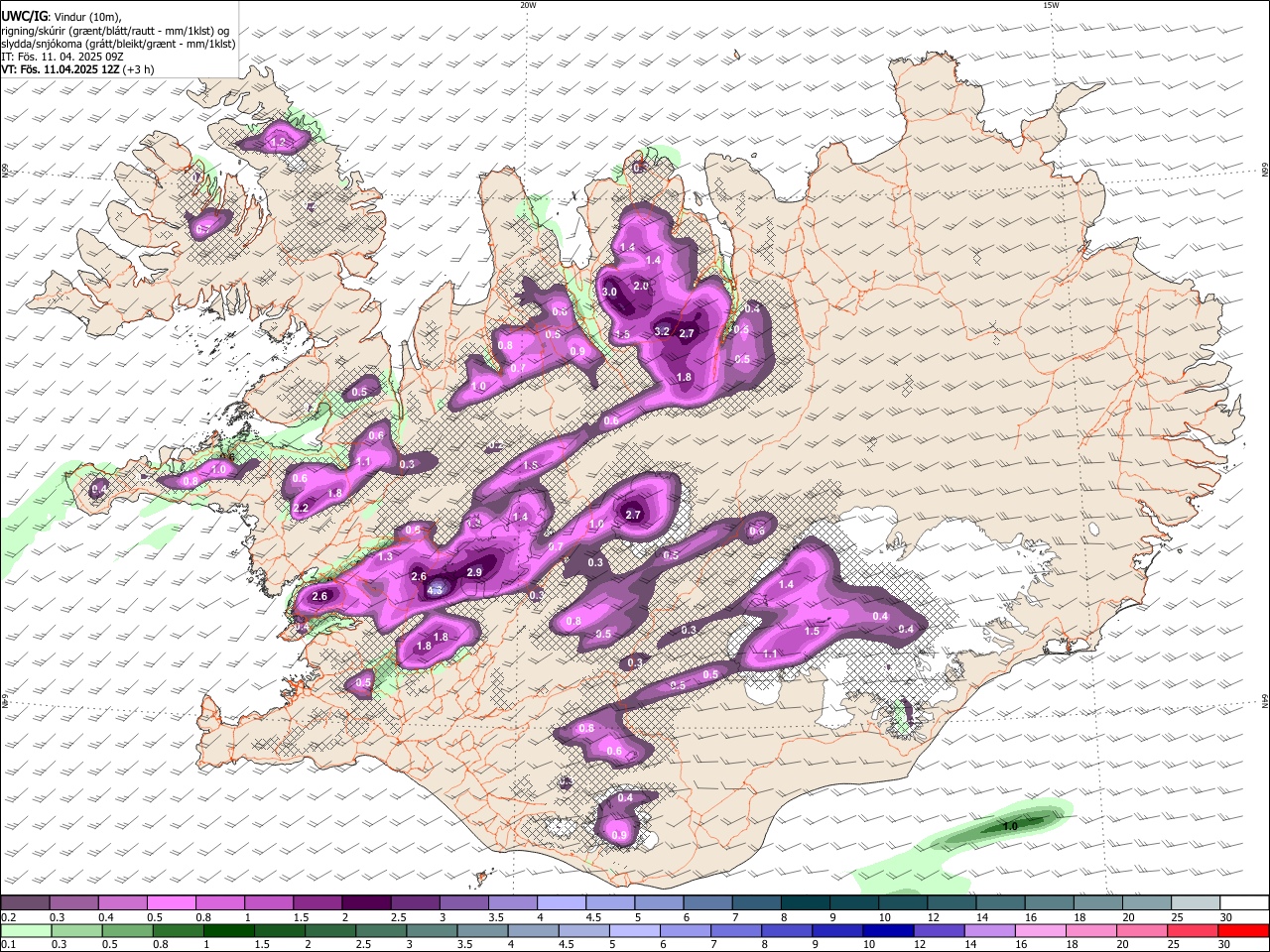The height and width of the screenshot is (952, 1270).
Task: Pick the dark blue rain-scale swatch starting at 10
Action: click(x=887, y=931)
